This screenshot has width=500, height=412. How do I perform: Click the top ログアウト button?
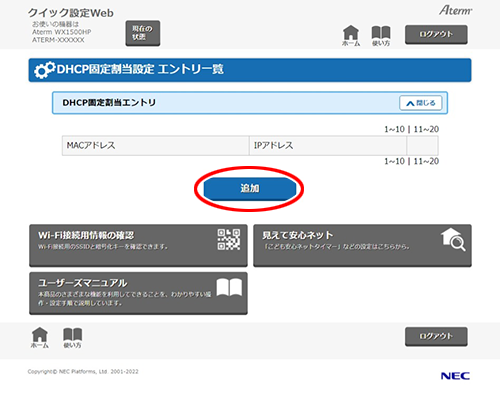436,34
